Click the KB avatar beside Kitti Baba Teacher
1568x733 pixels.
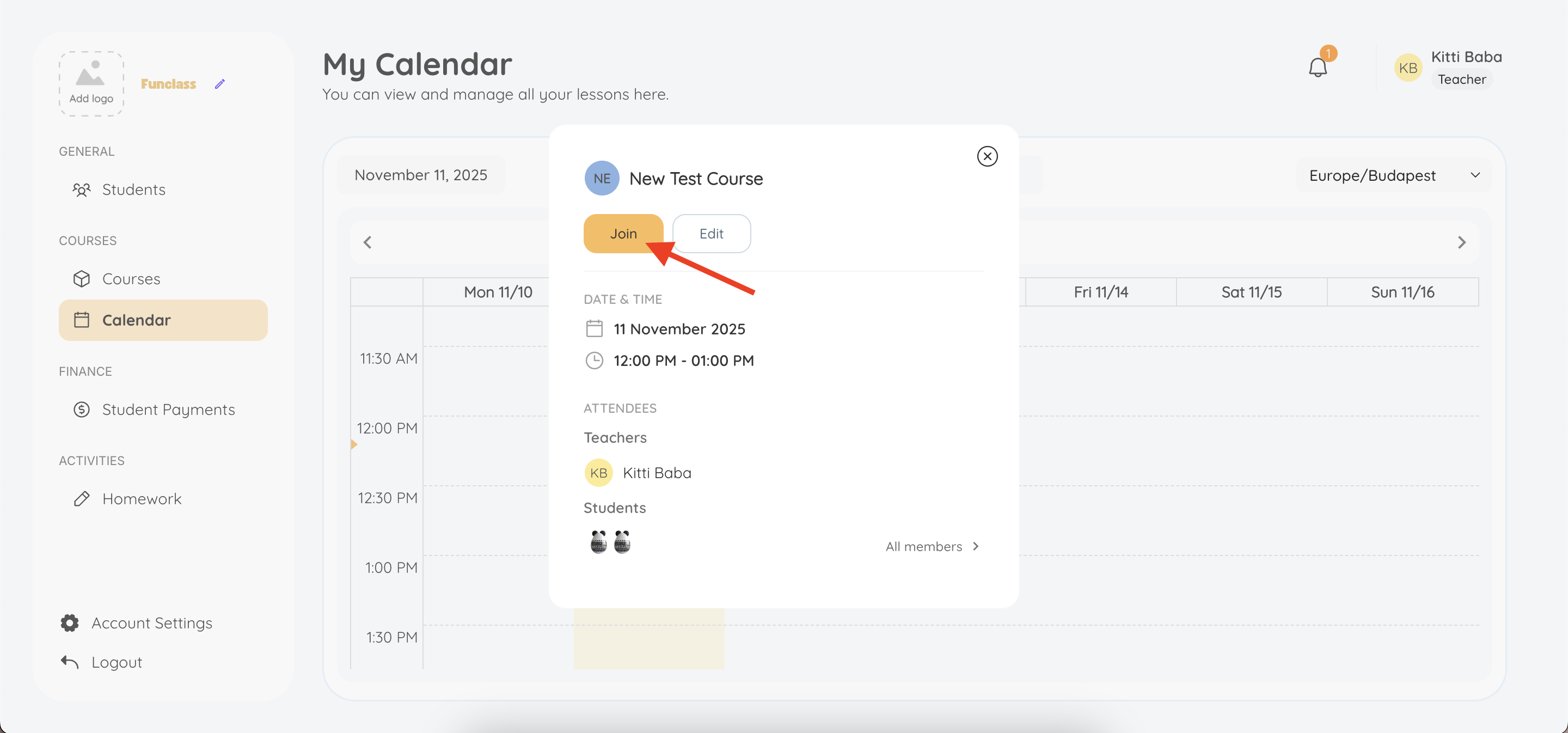pyautogui.click(x=1407, y=68)
